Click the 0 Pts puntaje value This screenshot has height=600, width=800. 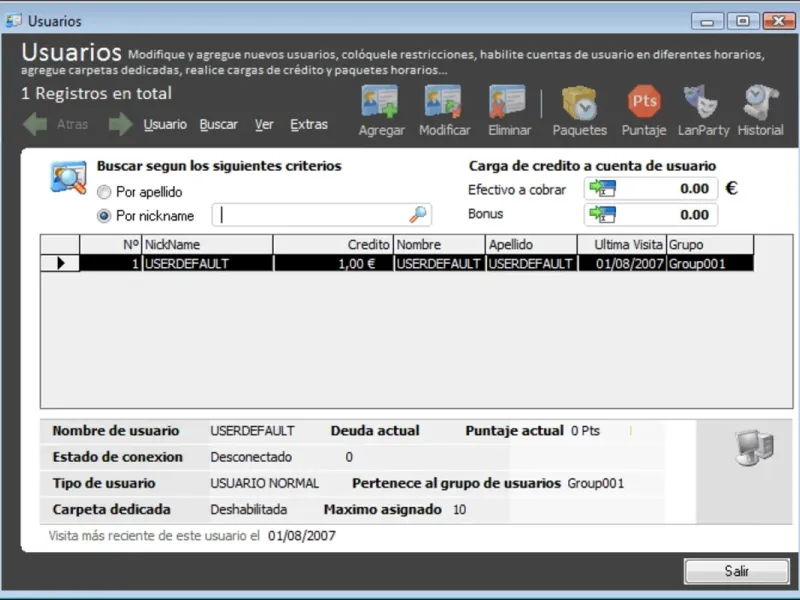pos(585,431)
